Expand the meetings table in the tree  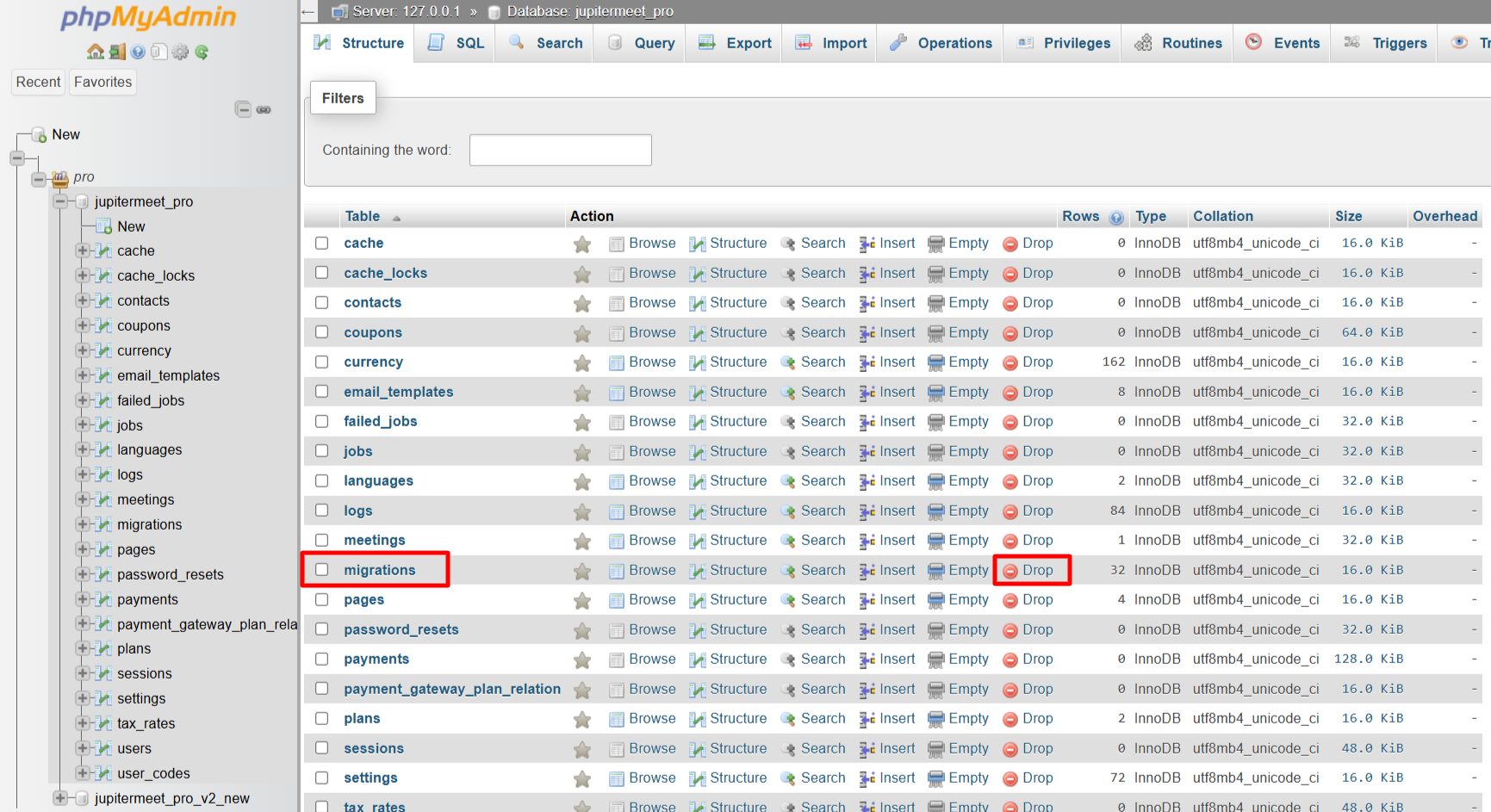coord(83,499)
